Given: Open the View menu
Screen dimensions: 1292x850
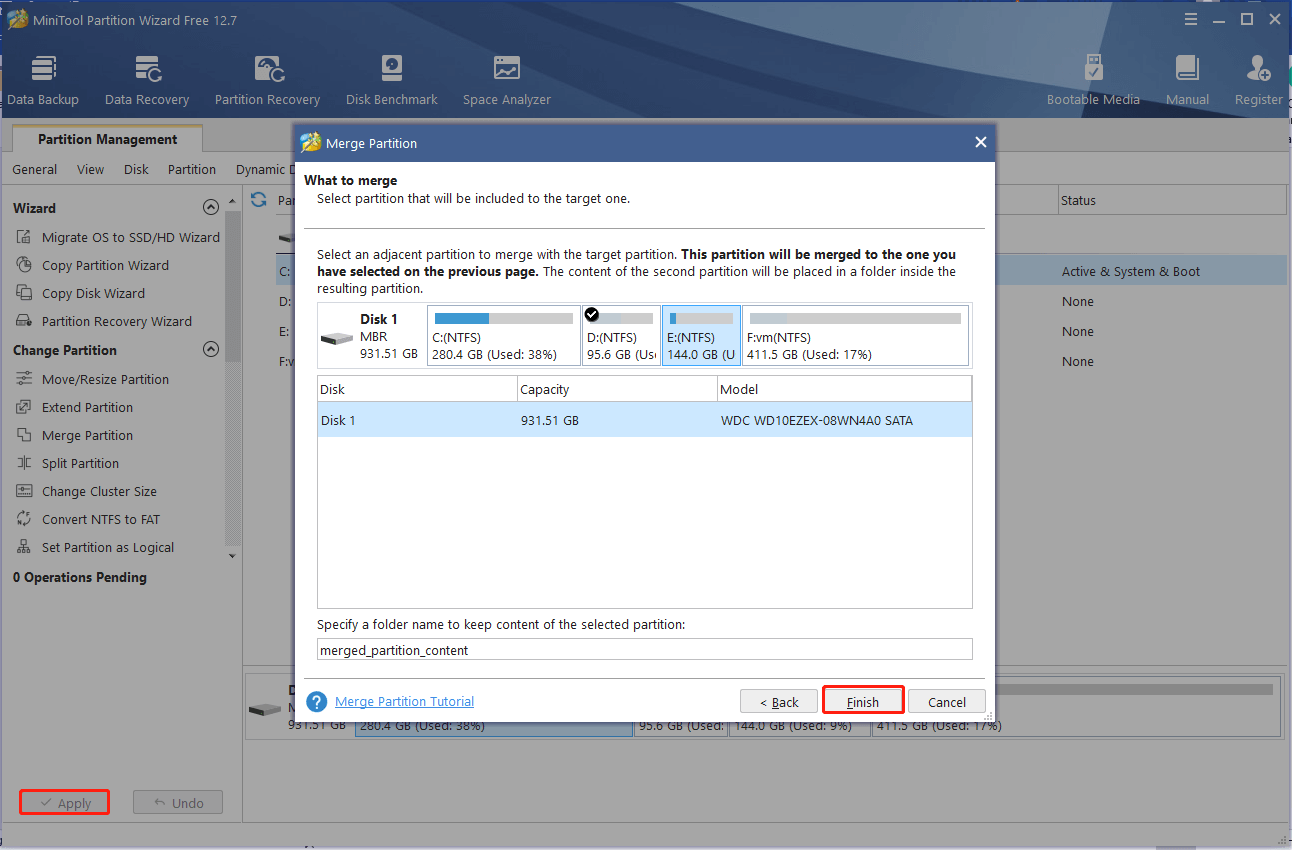Looking at the screenshot, I should 90,169.
